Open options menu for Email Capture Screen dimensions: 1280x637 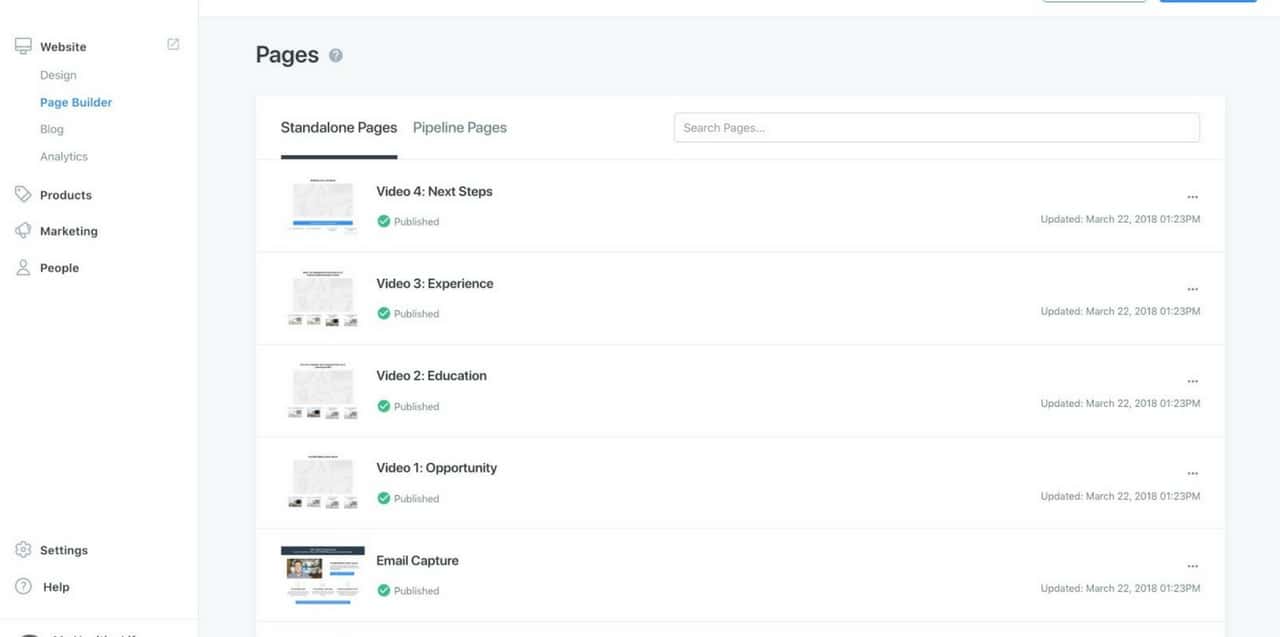tap(1192, 566)
